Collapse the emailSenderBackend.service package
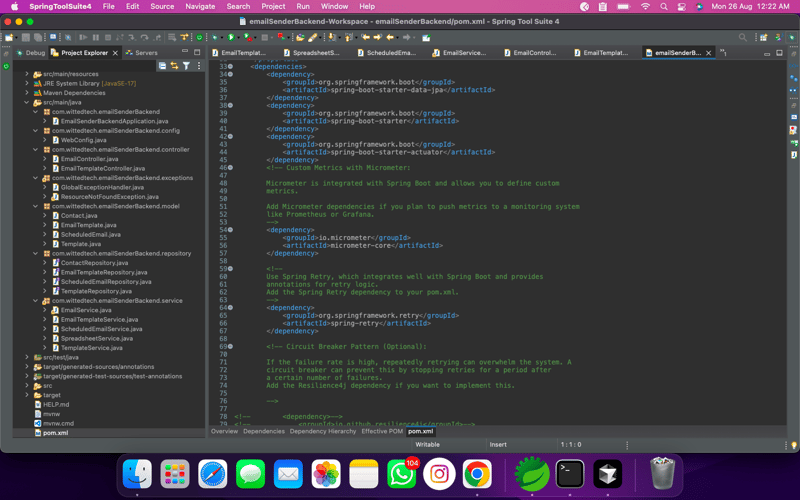The image size is (800, 500). pyautogui.click(x=35, y=301)
